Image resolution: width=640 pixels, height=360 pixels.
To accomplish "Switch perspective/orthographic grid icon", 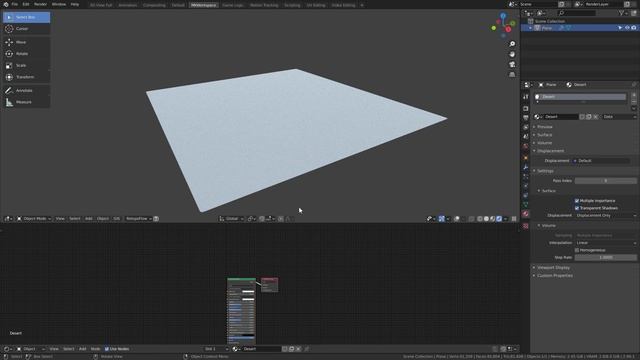I will coord(512,74).
